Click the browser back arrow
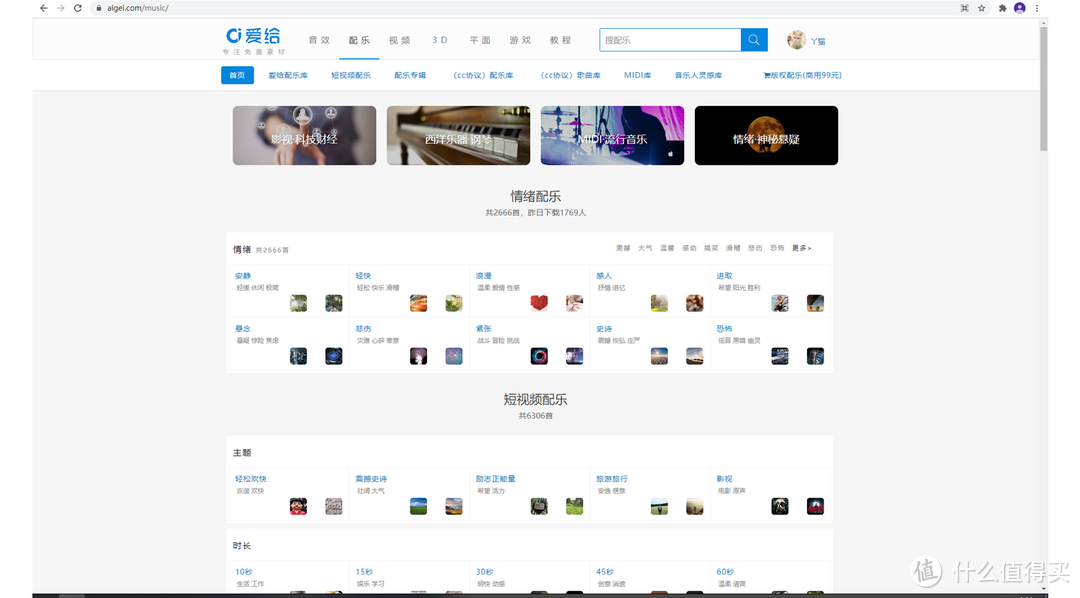 tap(44, 8)
